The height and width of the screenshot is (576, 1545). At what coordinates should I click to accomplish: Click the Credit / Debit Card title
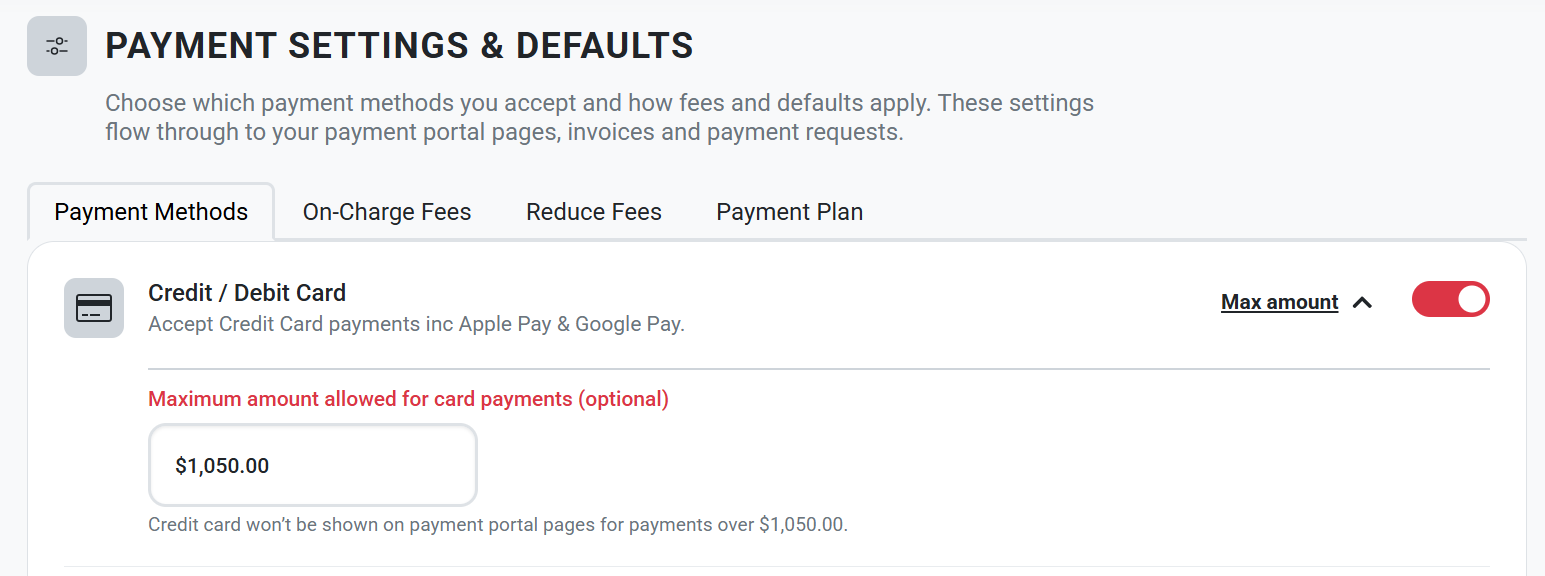[247, 293]
